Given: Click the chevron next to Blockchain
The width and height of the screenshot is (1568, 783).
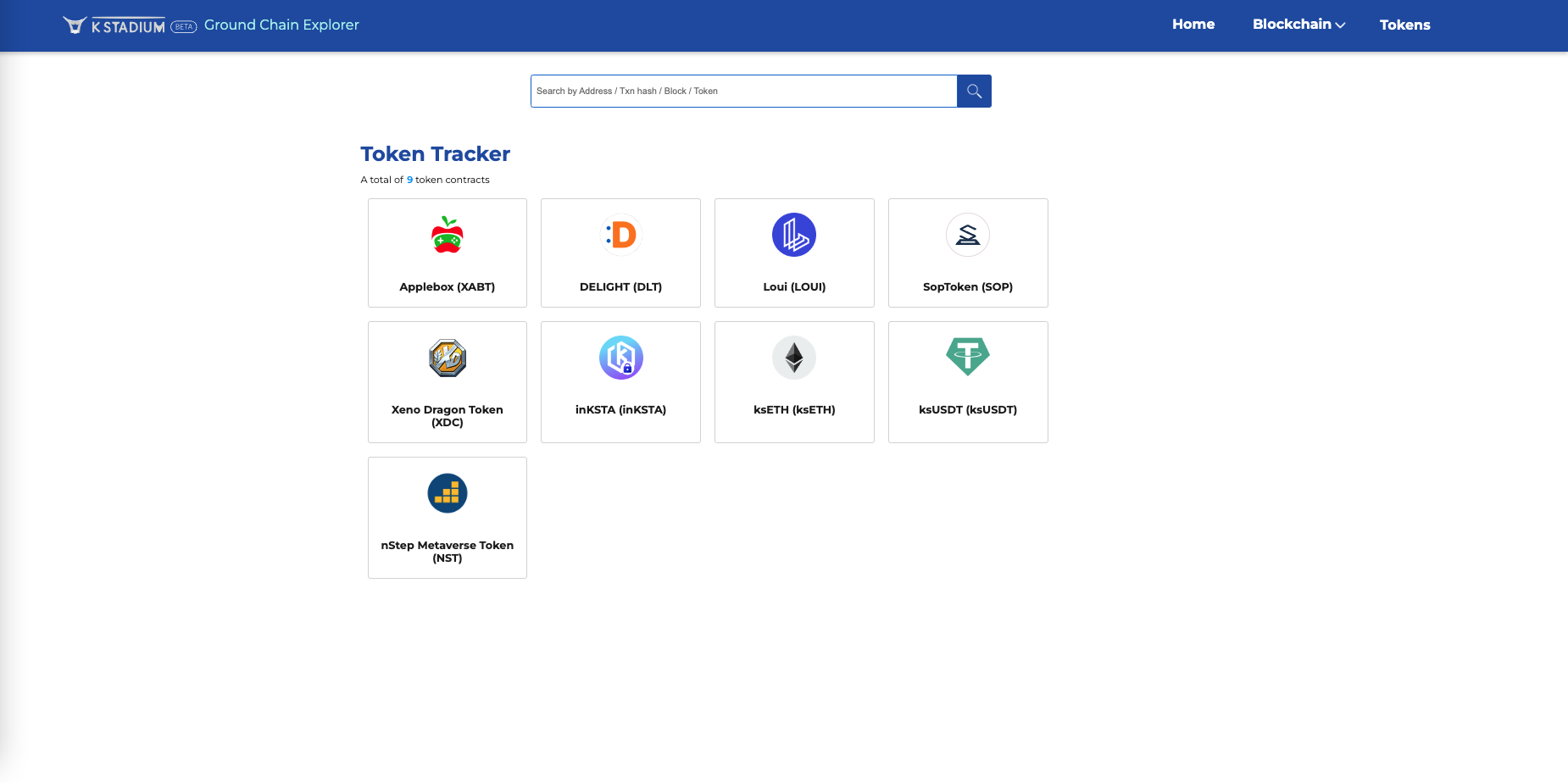Looking at the screenshot, I should pyautogui.click(x=1340, y=25).
